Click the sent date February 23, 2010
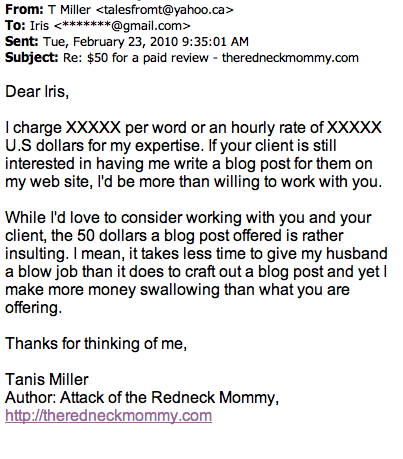This screenshot has width=403, height=459. pyautogui.click(x=111, y=42)
